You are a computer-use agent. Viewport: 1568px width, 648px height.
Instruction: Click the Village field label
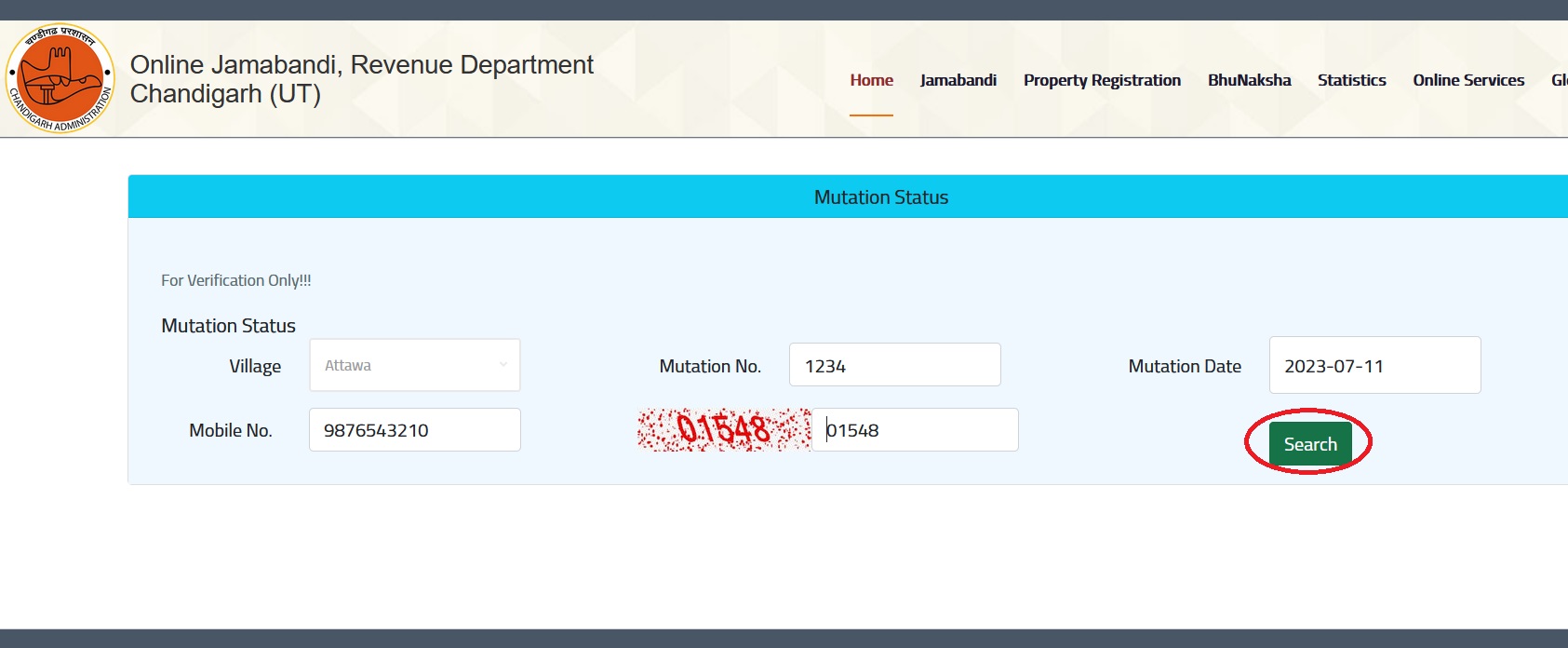[x=255, y=366]
